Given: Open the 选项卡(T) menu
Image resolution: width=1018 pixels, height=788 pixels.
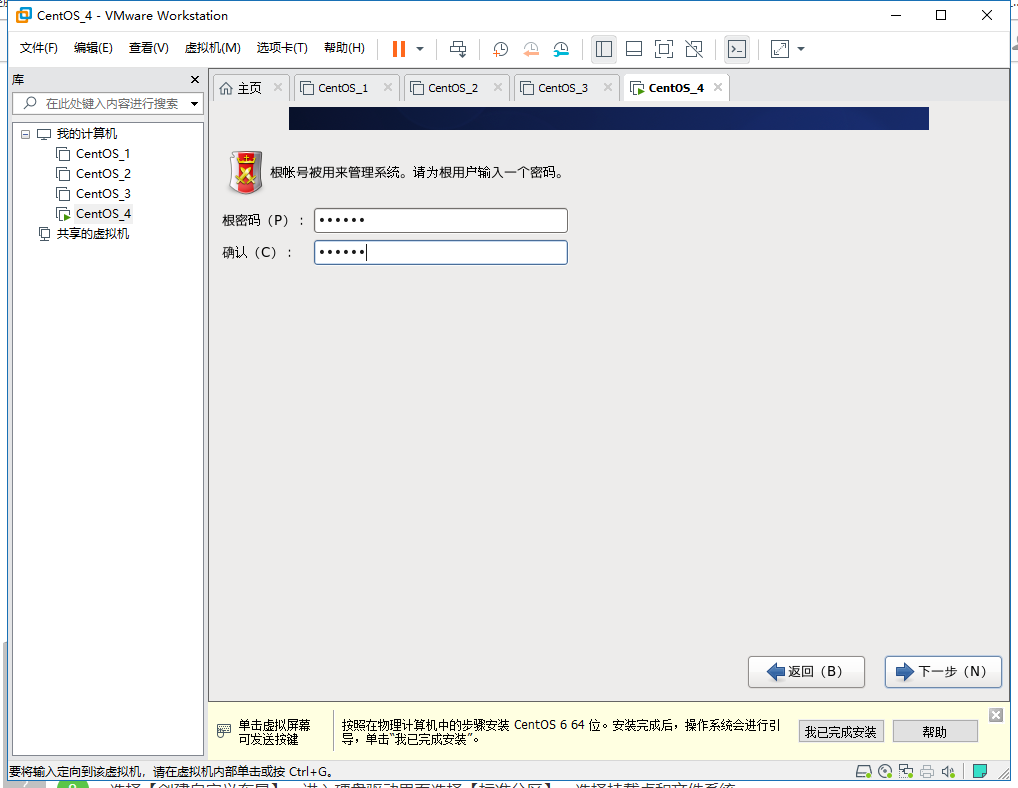Looking at the screenshot, I should point(282,48).
